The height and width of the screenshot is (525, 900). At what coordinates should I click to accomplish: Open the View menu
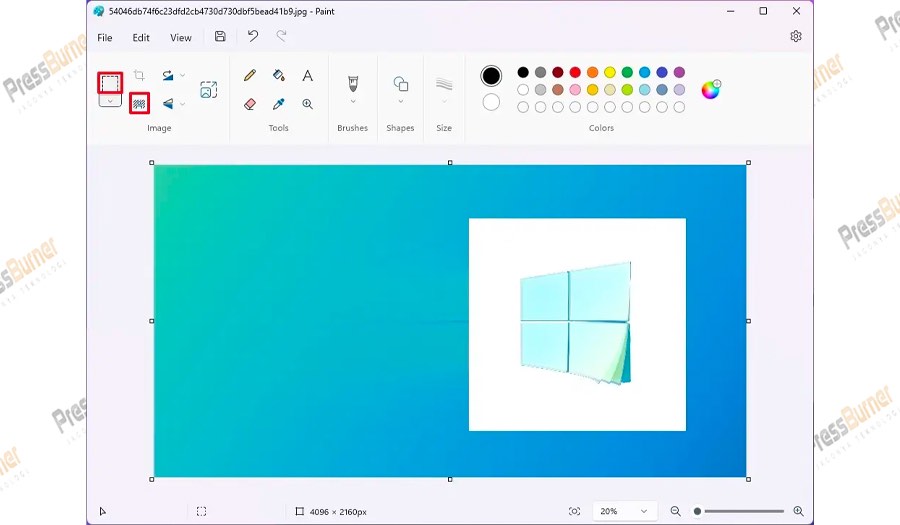pos(181,38)
